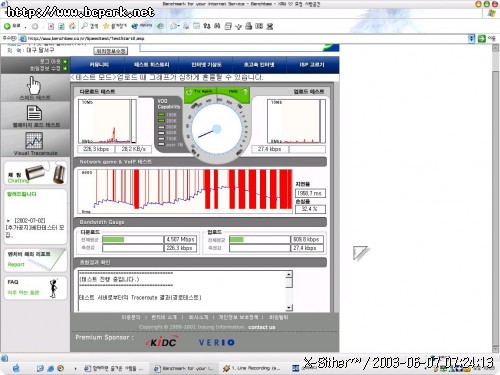Open the 테스트 히스토리 navigation tab
The width and height of the screenshot is (500, 375).
pos(152,65)
